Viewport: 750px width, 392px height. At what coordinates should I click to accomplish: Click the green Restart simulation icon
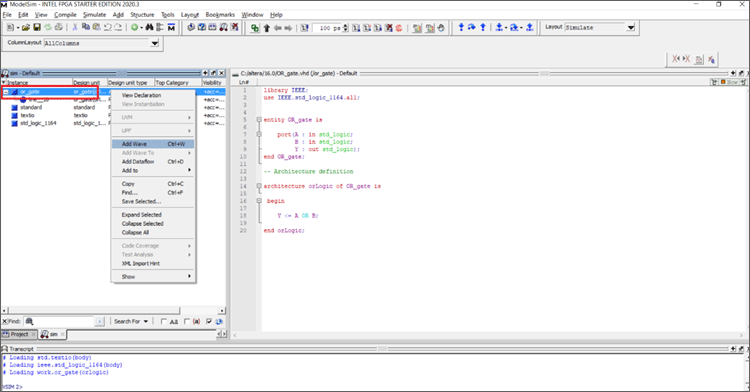pos(255,28)
